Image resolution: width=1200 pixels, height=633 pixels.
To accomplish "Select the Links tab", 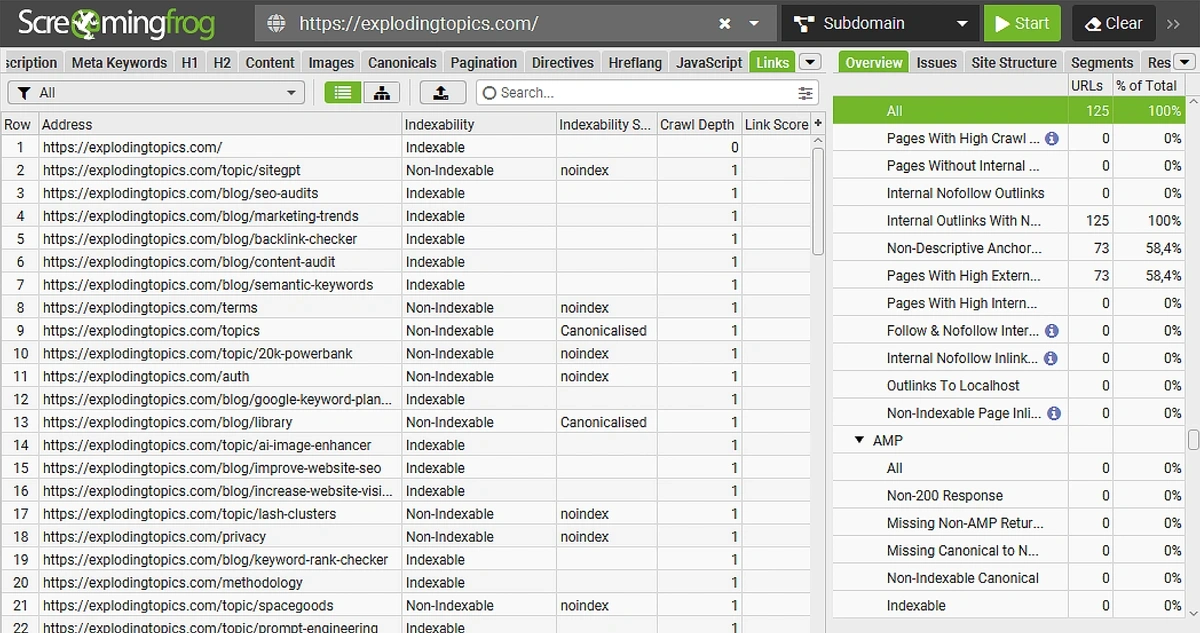I will pos(773,62).
